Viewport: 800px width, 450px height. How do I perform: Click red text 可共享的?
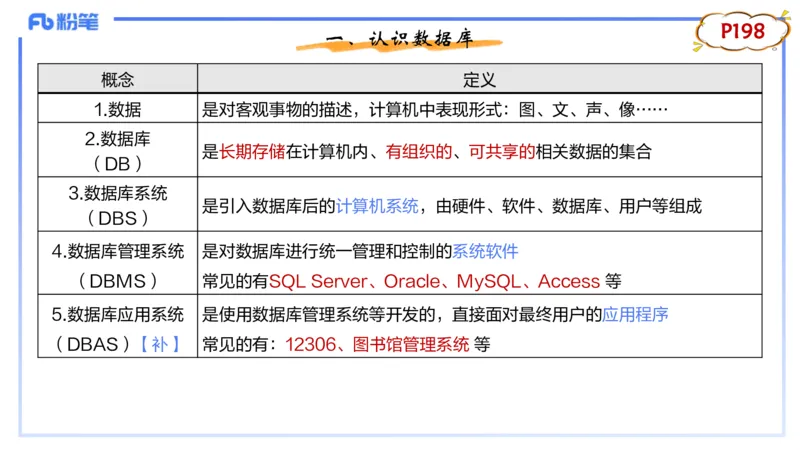point(502,151)
